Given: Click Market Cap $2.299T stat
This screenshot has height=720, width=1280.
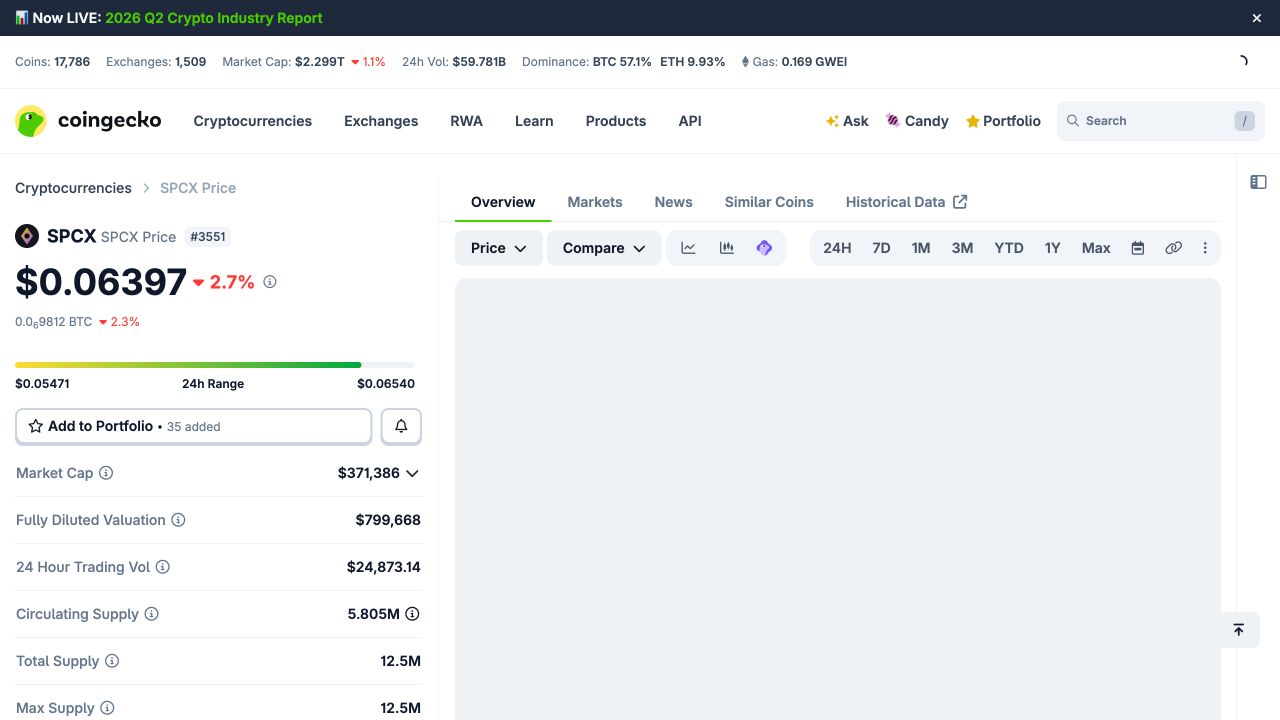Looking at the screenshot, I should tap(303, 62).
